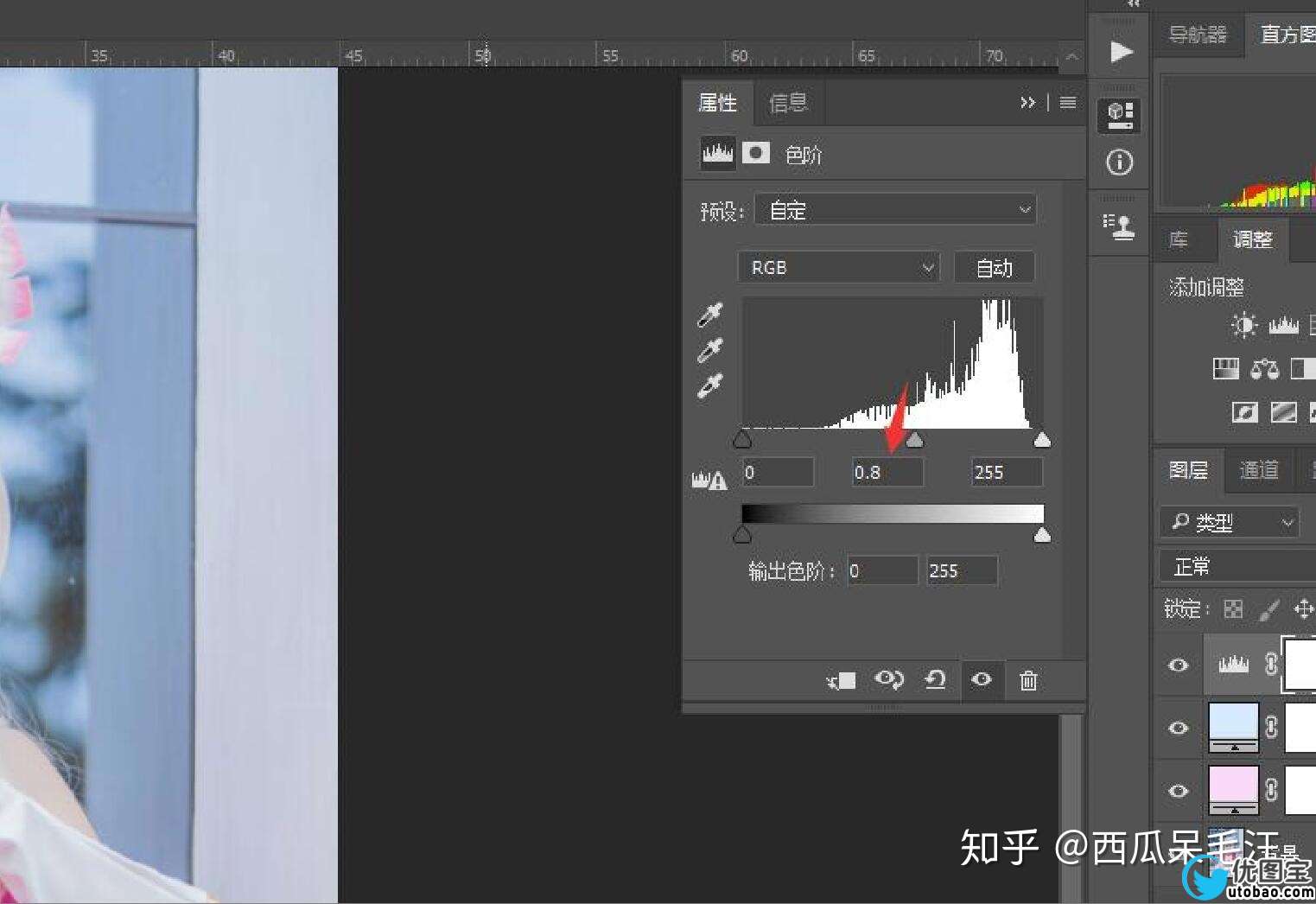Toggle link on blue fill layer mask

[1271, 727]
